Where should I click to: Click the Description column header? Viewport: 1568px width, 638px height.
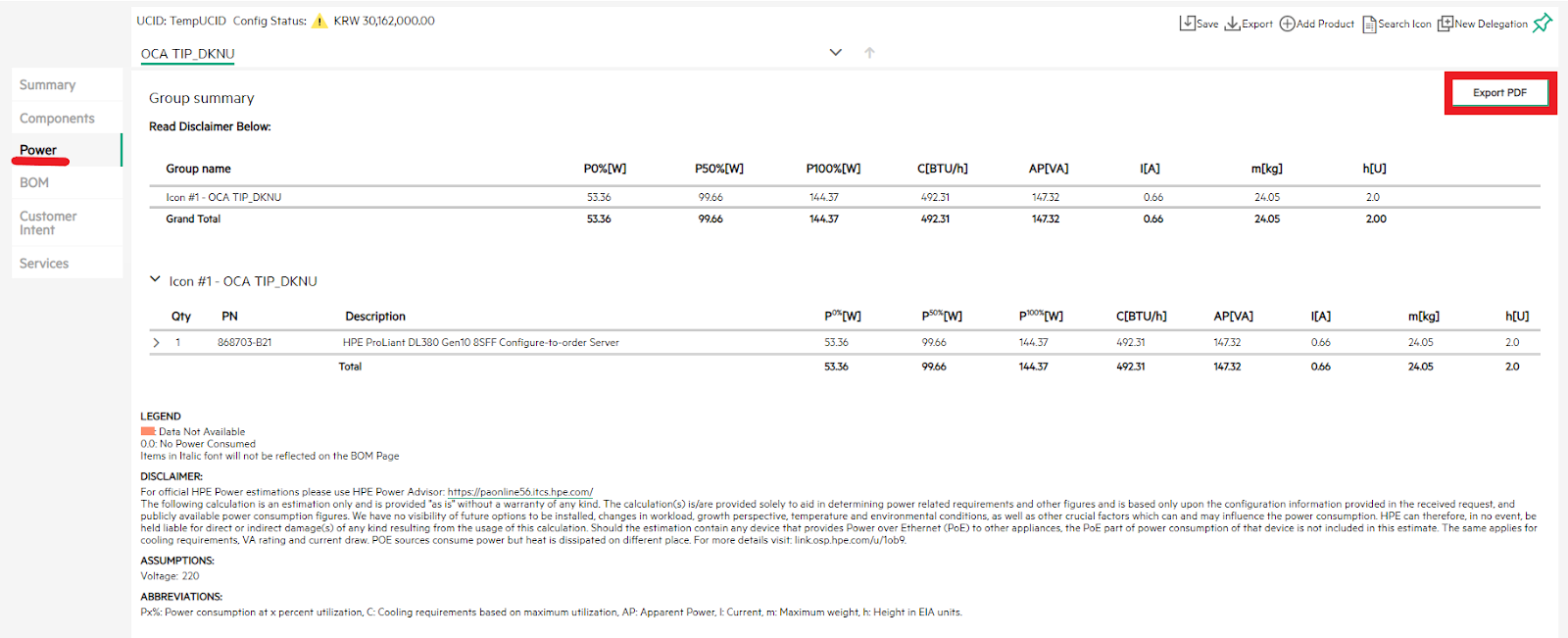(x=375, y=317)
